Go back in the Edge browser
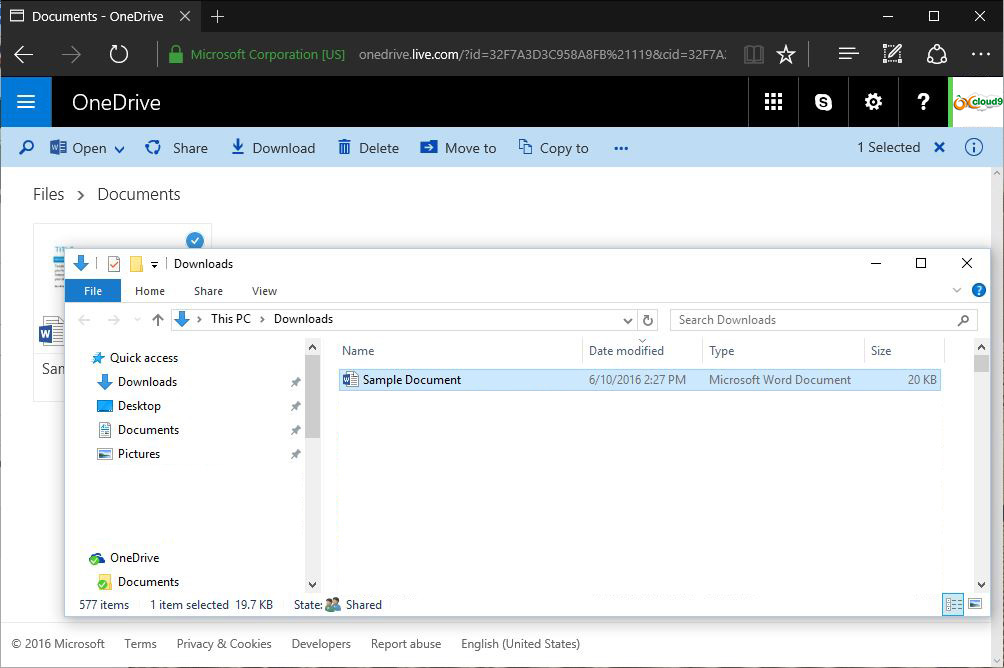 24,54
